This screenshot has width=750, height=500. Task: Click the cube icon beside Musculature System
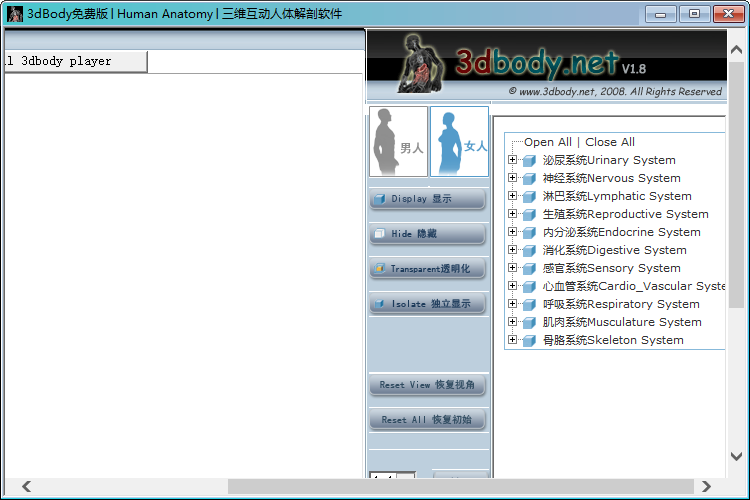pos(529,323)
